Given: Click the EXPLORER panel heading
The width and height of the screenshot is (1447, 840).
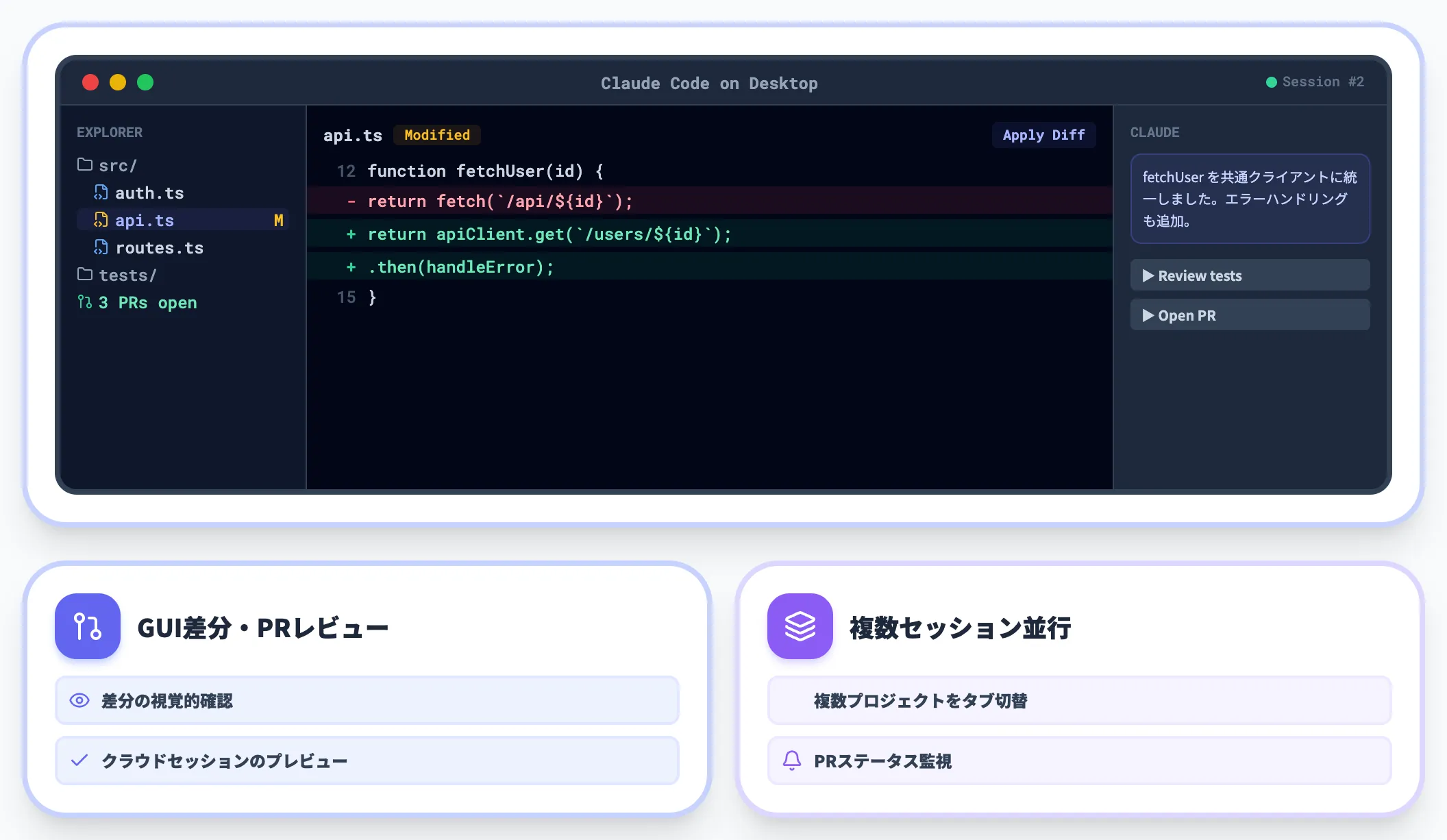Looking at the screenshot, I should pyautogui.click(x=110, y=132).
